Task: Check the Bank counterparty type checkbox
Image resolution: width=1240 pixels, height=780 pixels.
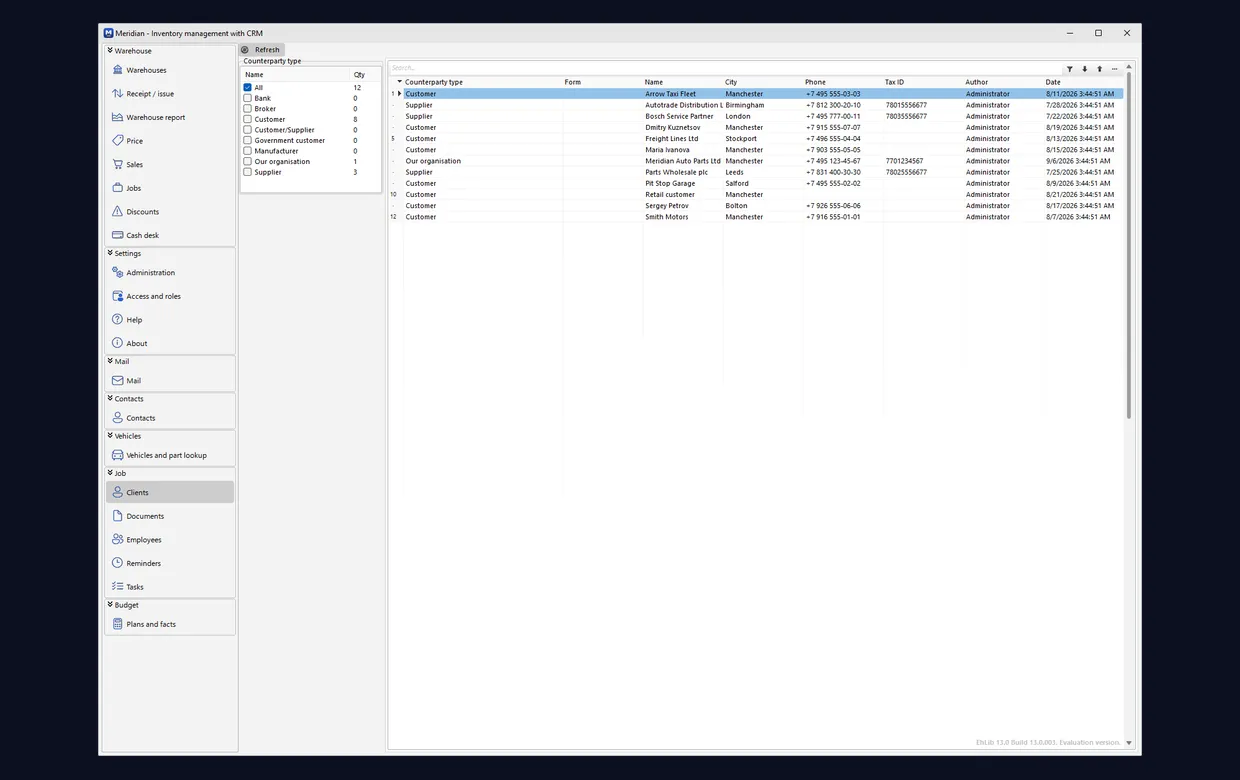Action: (x=248, y=98)
